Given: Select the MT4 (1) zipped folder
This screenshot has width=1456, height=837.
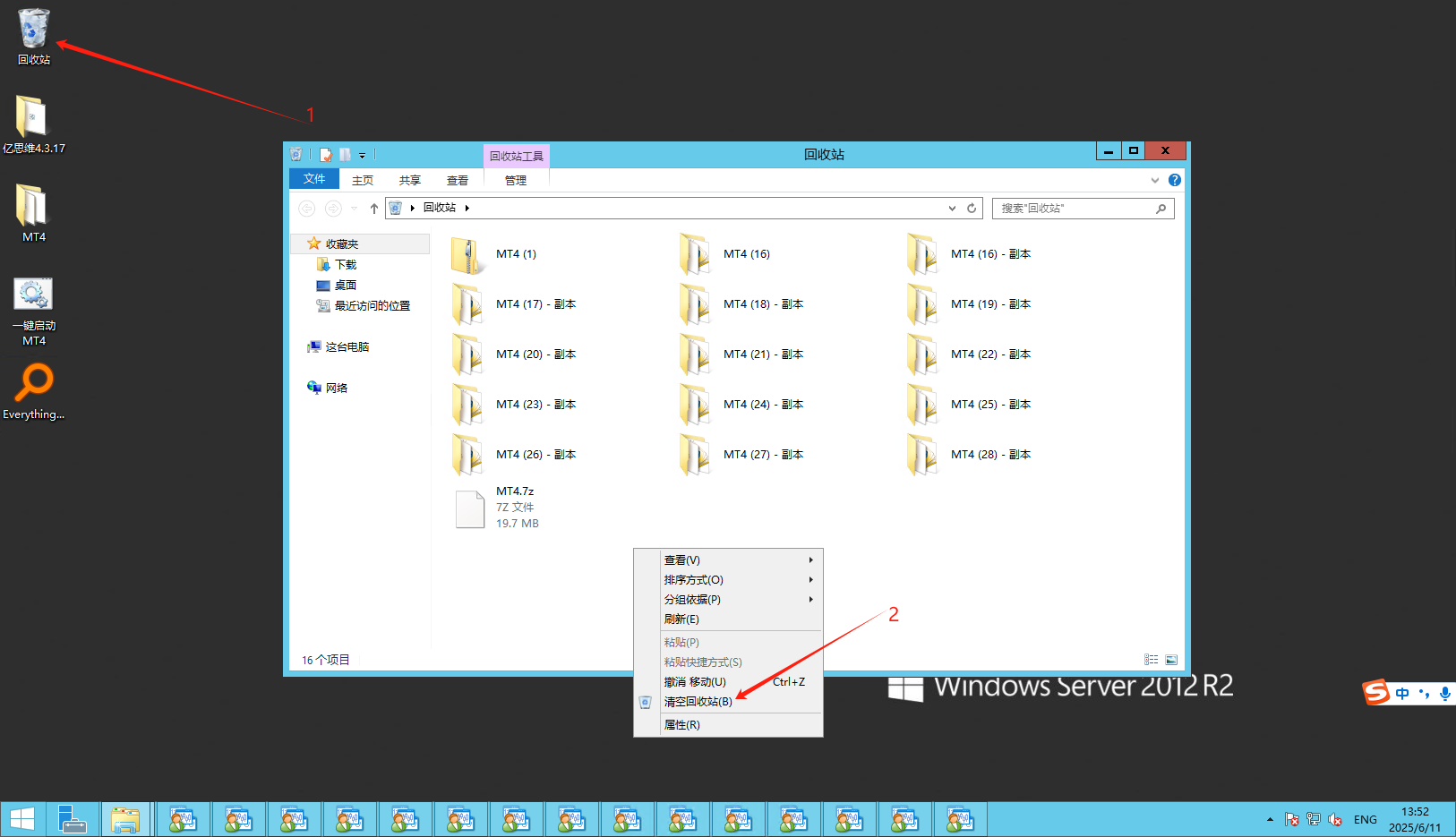Looking at the screenshot, I should coord(494,254).
